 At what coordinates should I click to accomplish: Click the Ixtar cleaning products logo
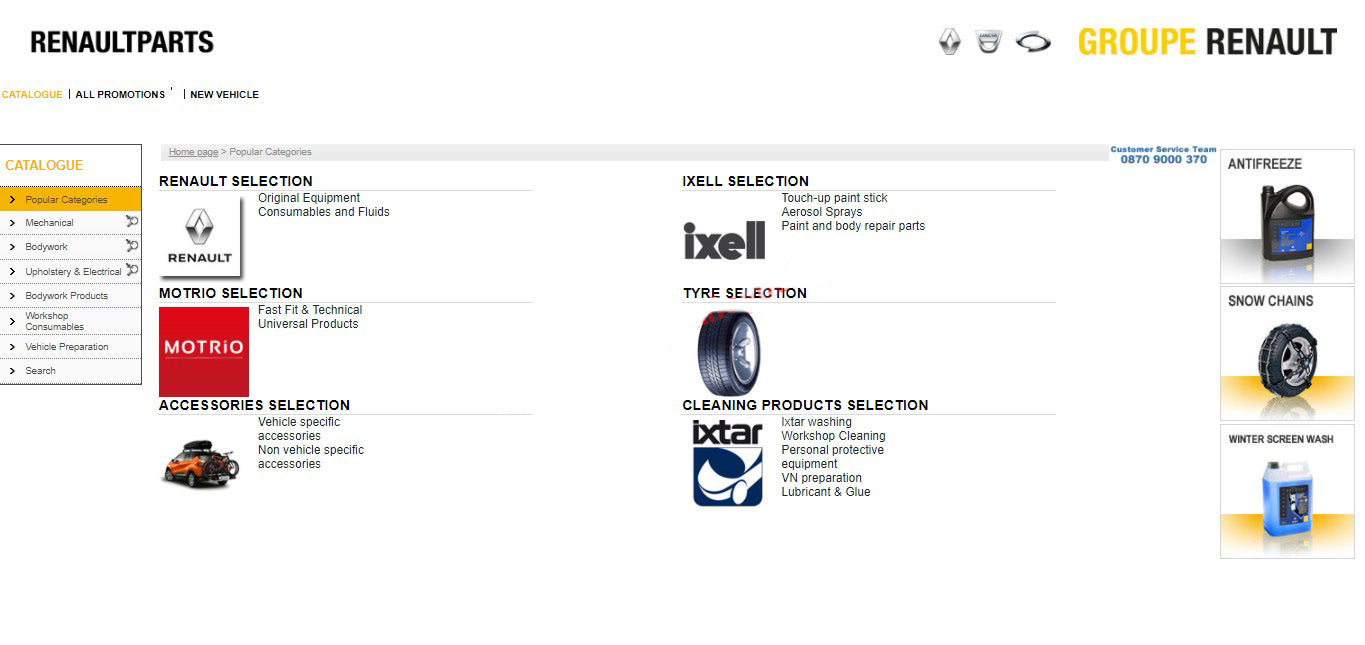point(727,463)
